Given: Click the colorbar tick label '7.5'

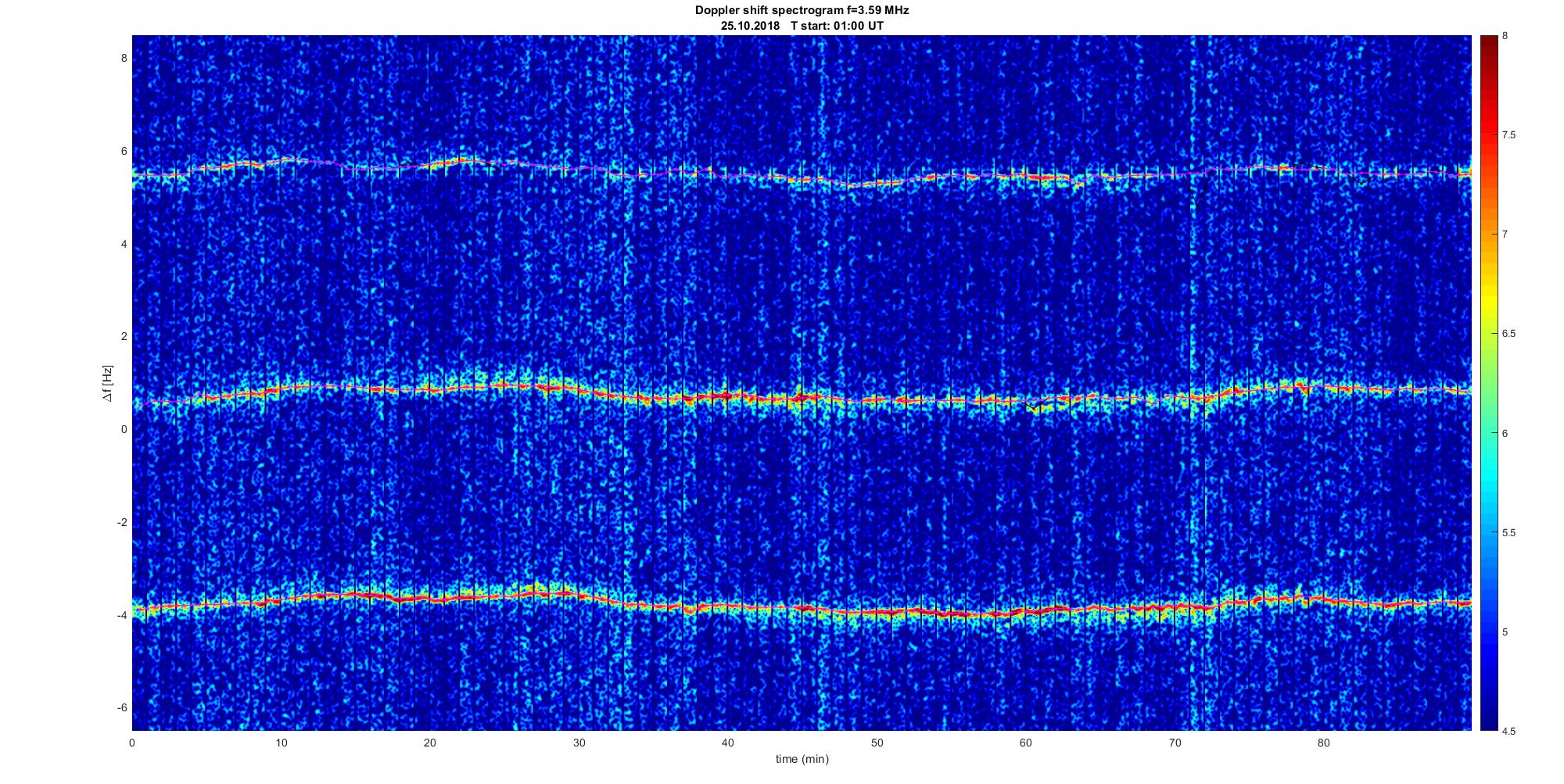Looking at the screenshot, I should [x=1509, y=135].
